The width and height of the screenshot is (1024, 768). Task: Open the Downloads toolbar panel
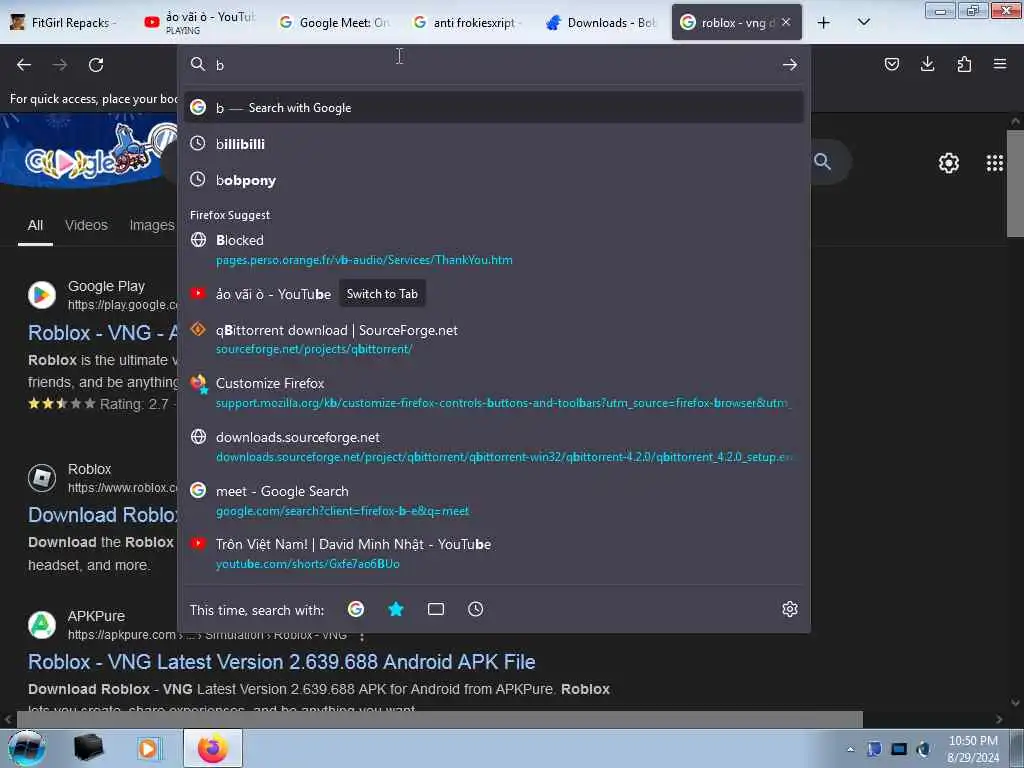927,64
